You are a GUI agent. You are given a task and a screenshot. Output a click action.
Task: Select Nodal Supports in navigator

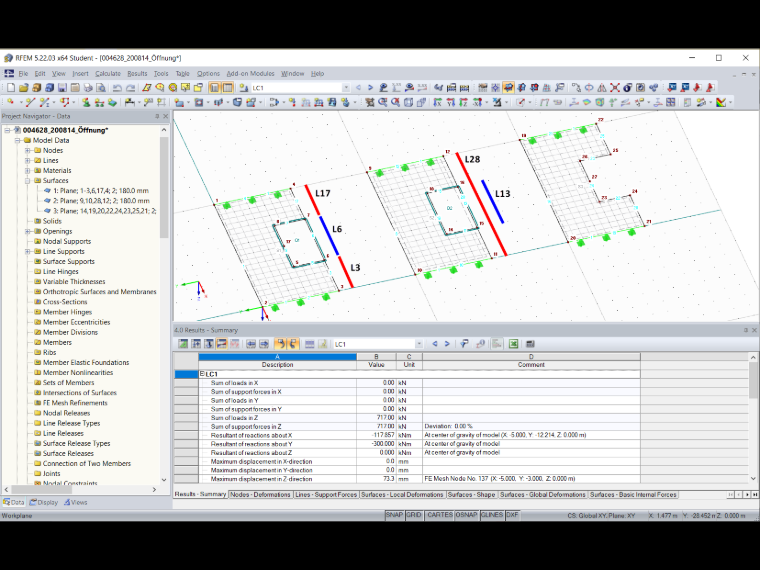coord(67,241)
